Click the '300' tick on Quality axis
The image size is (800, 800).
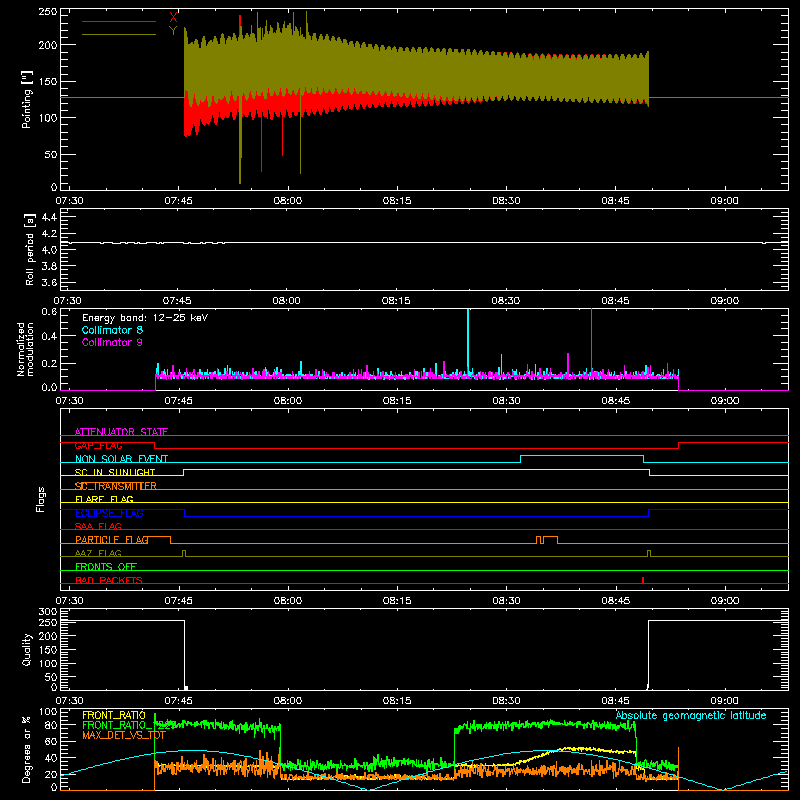click(47, 612)
